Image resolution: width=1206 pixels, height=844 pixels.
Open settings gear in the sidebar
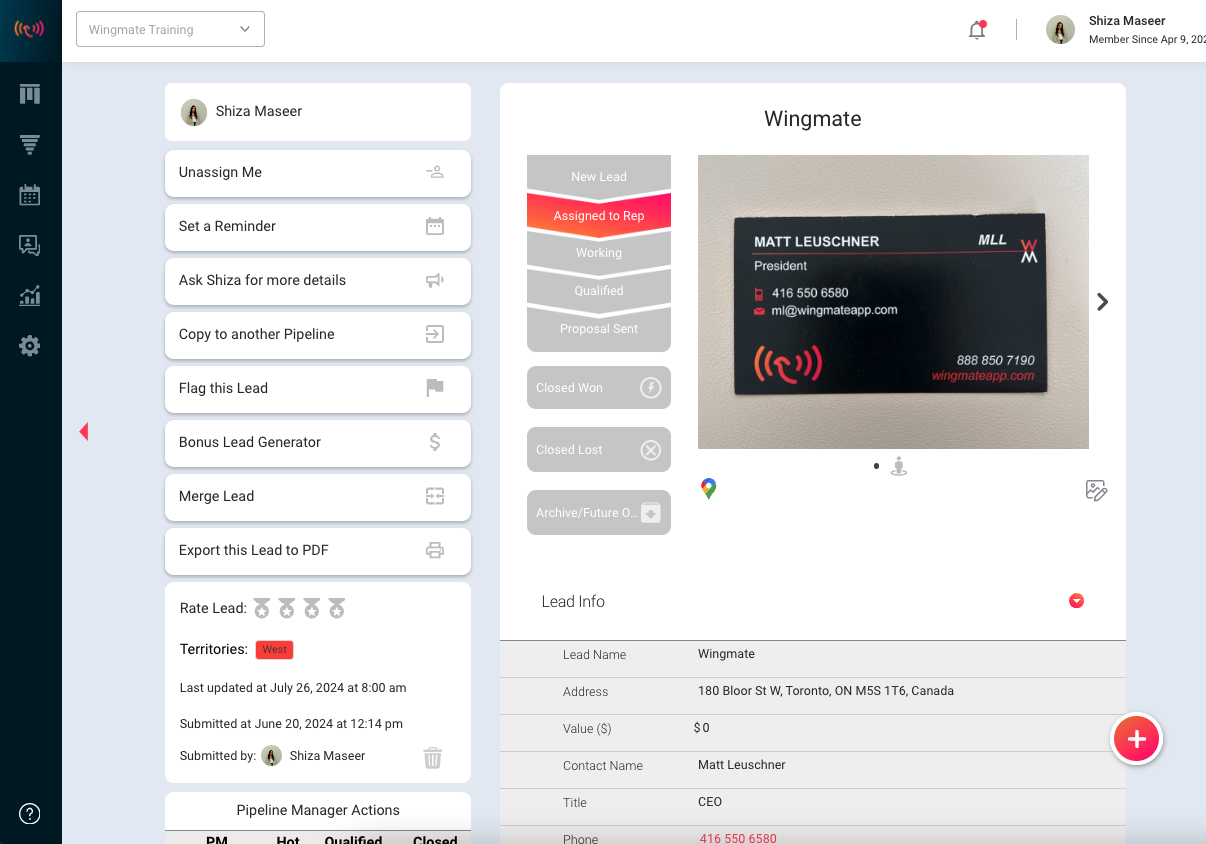point(30,346)
